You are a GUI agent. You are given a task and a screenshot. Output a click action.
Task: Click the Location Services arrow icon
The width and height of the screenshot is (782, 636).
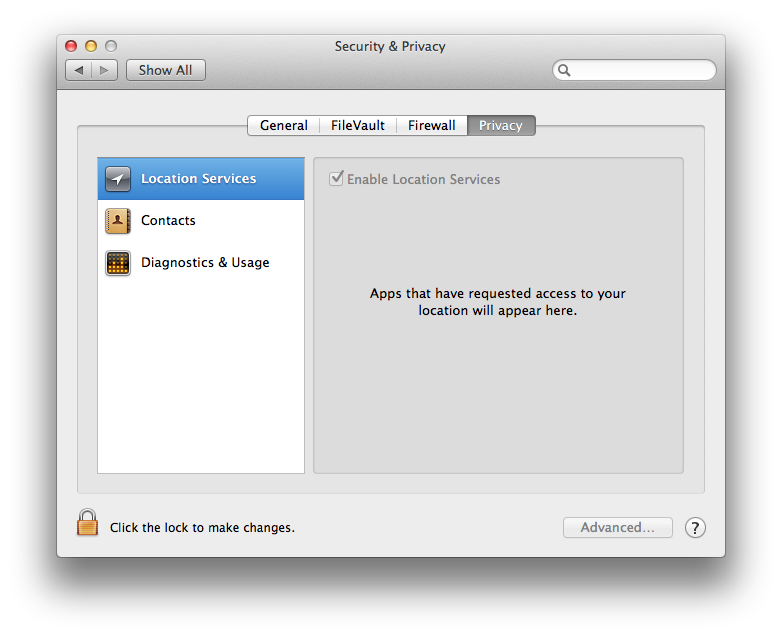coord(118,179)
